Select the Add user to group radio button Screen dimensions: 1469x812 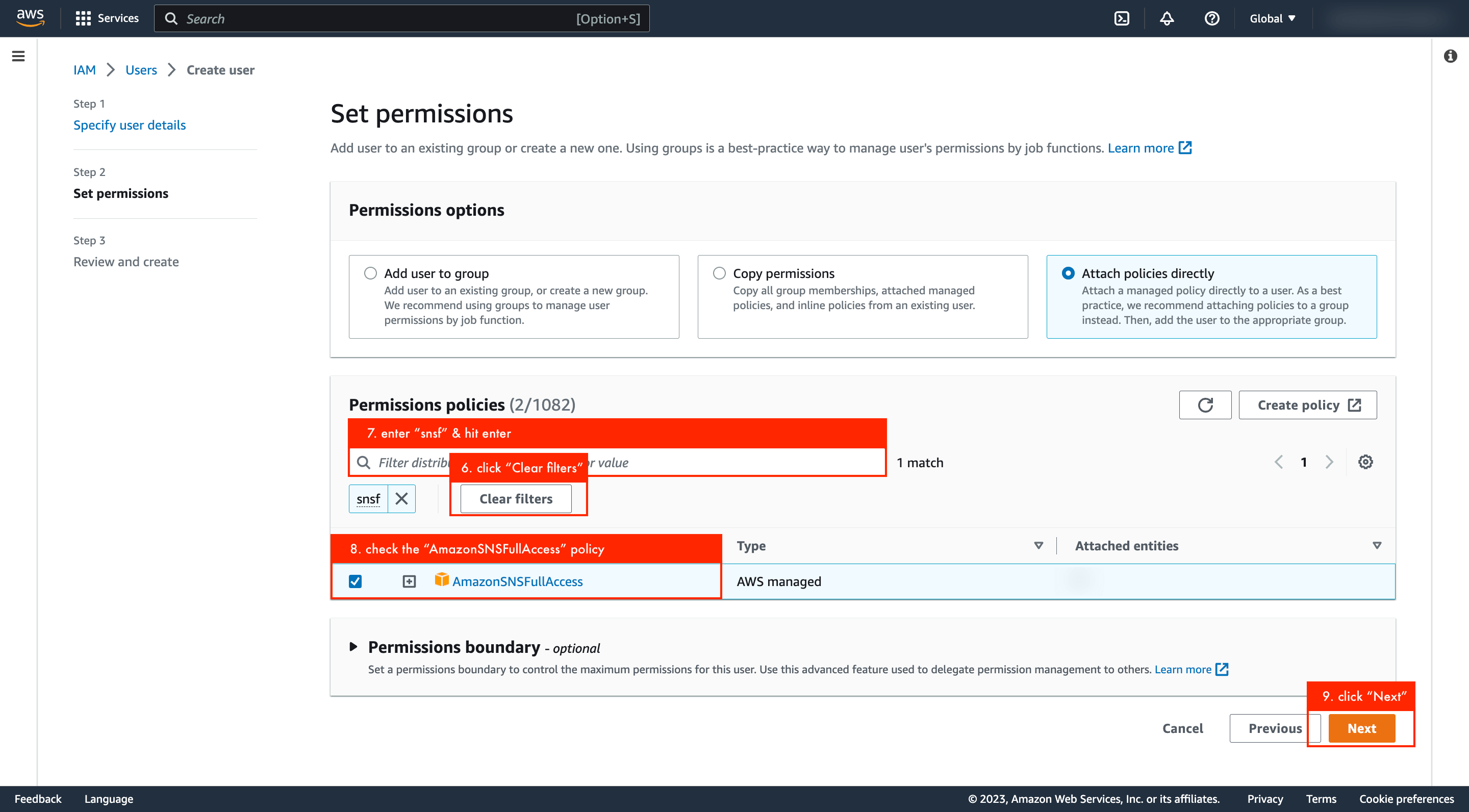369,273
